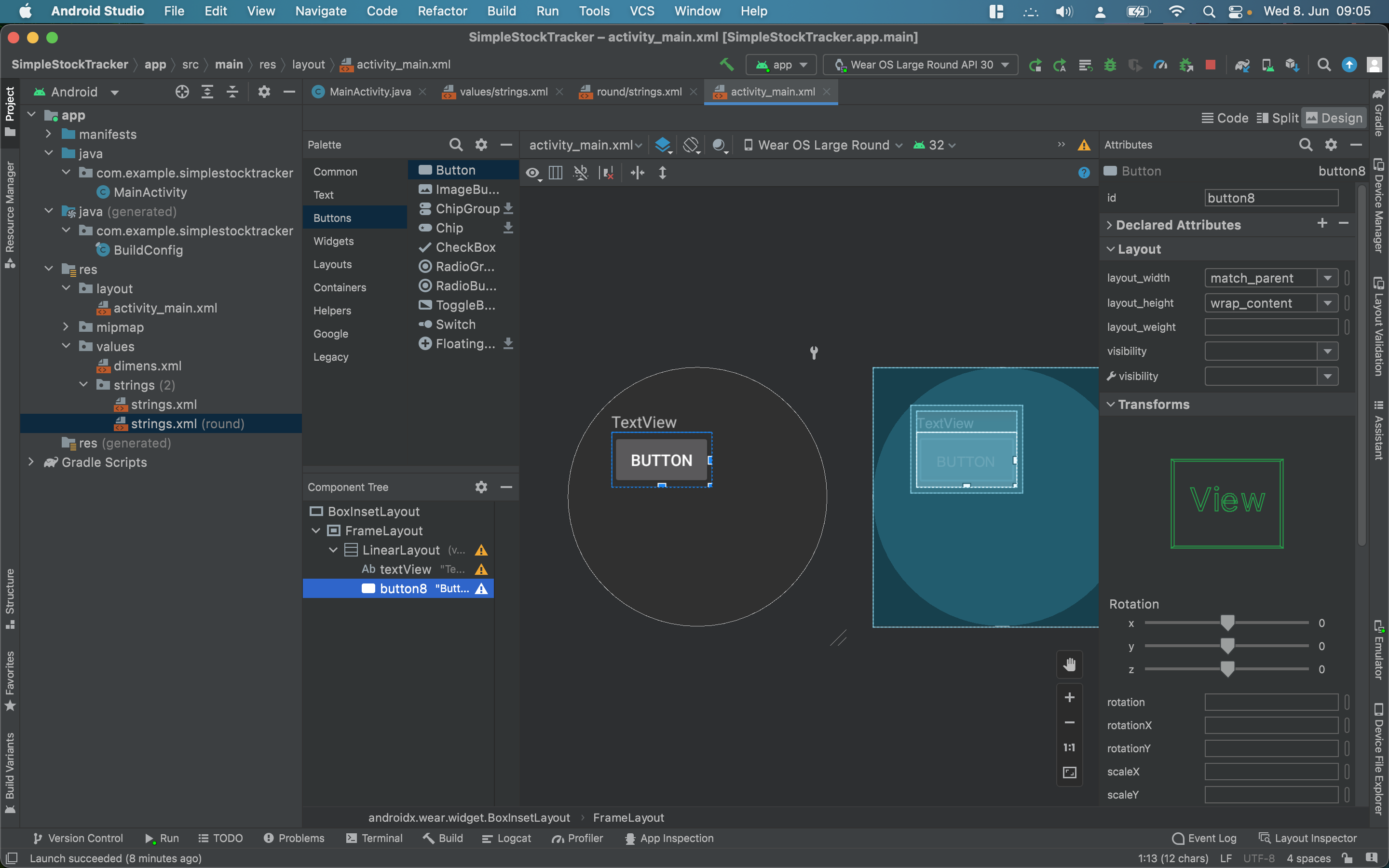Collapse the mipmap folder in project tree

pos(66,327)
